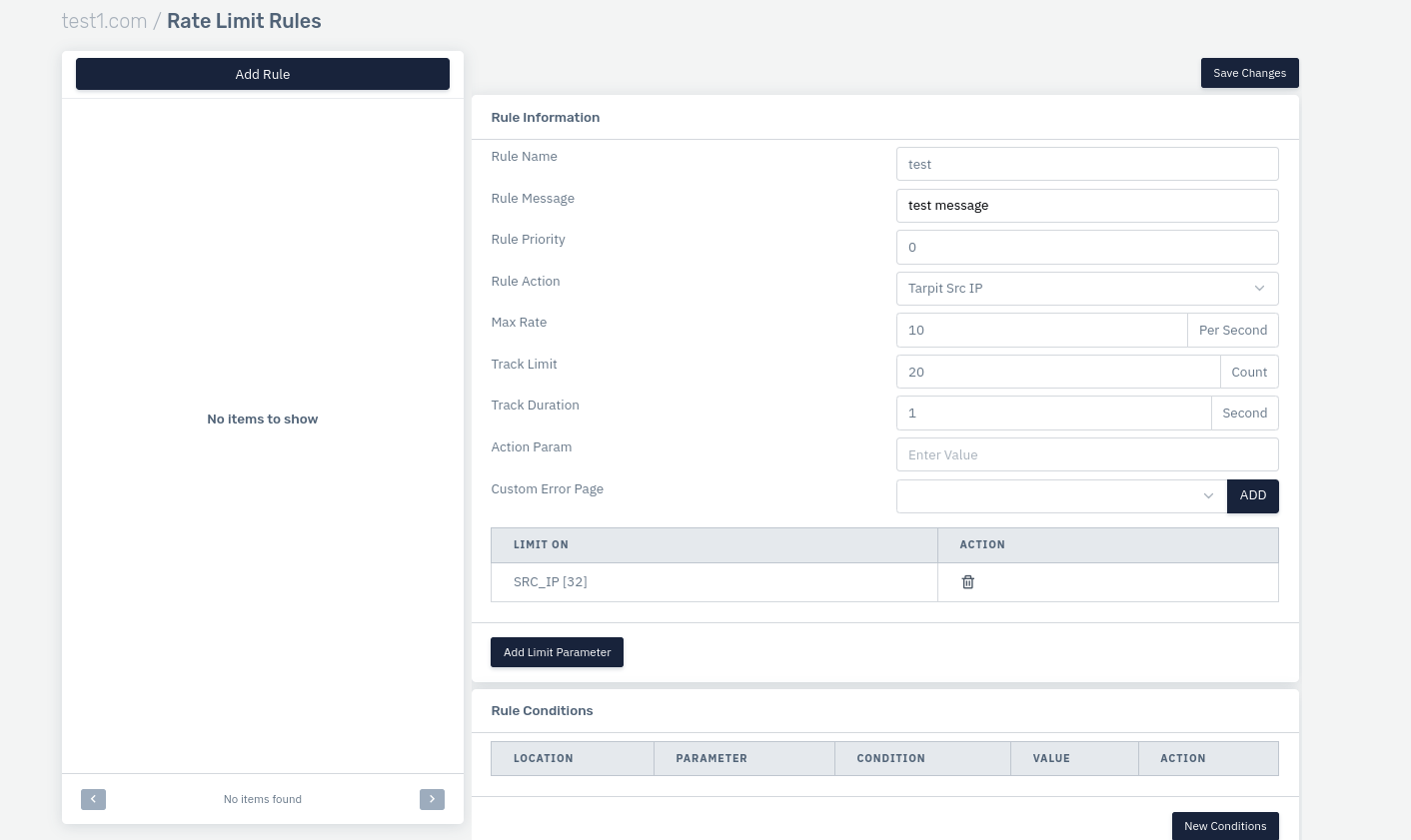
Task: Focus the Track Duration input
Action: 1053,414
